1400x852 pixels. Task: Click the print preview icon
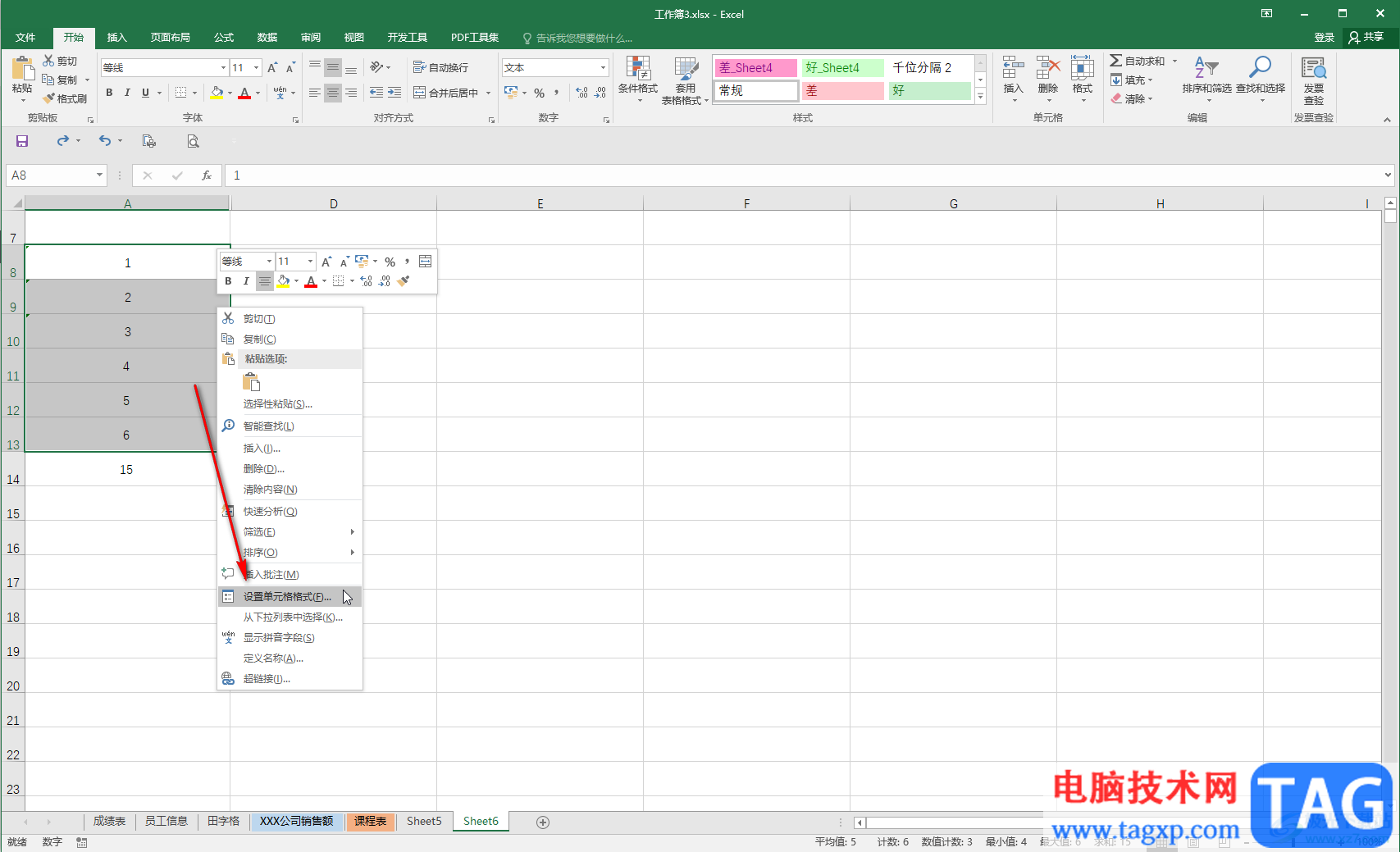tap(193, 141)
